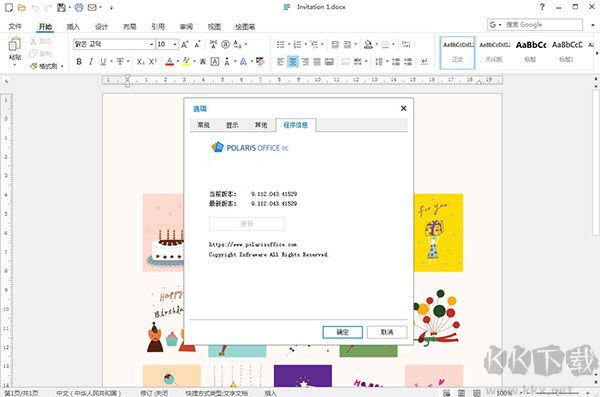Click the Paste clipboard icon

(x=15, y=45)
